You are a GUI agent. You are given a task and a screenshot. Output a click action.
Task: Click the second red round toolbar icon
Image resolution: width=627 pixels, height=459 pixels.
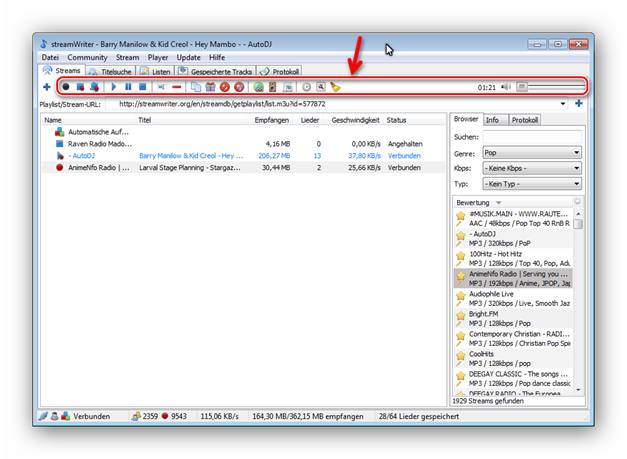pos(239,87)
